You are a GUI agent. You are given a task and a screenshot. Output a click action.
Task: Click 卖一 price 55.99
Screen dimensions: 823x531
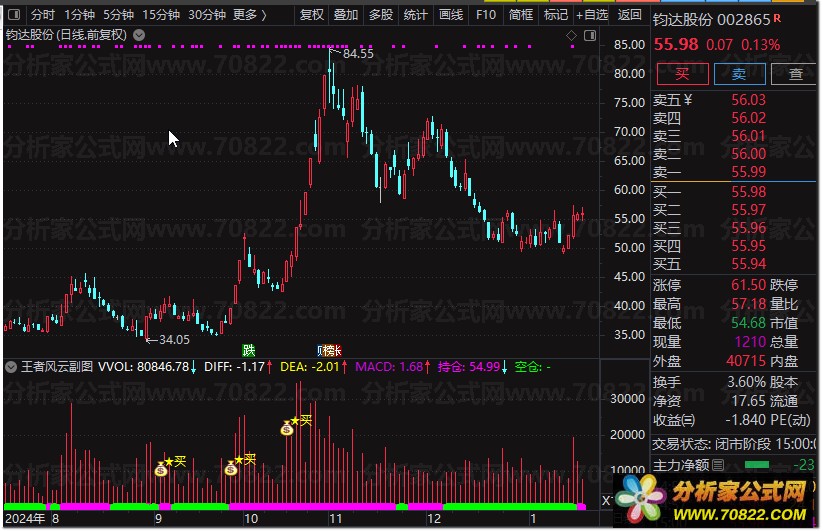click(748, 172)
